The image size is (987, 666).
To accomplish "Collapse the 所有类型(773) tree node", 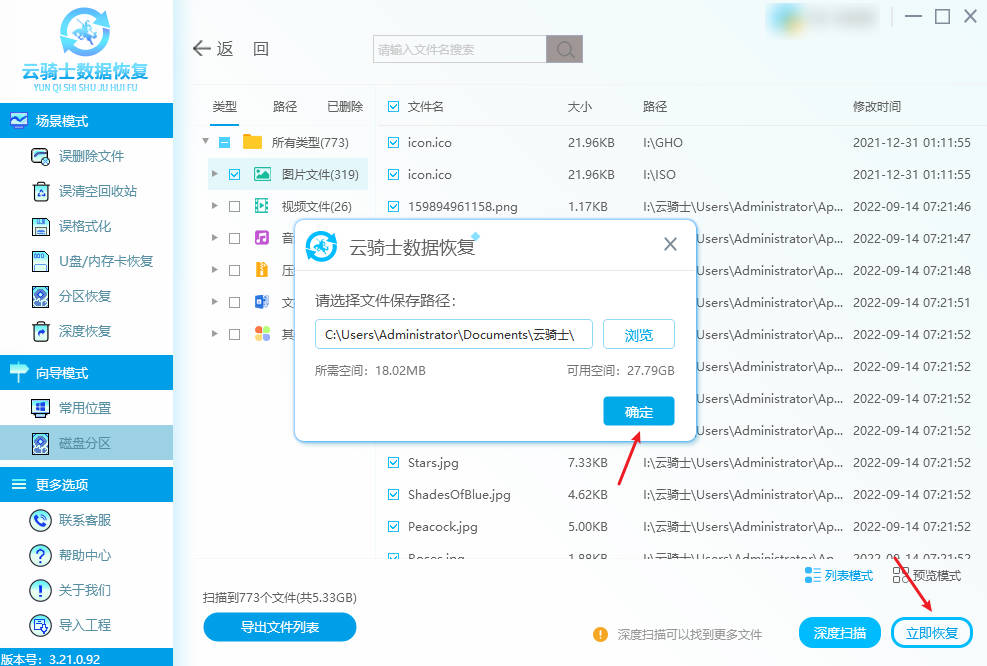I will (x=206, y=142).
